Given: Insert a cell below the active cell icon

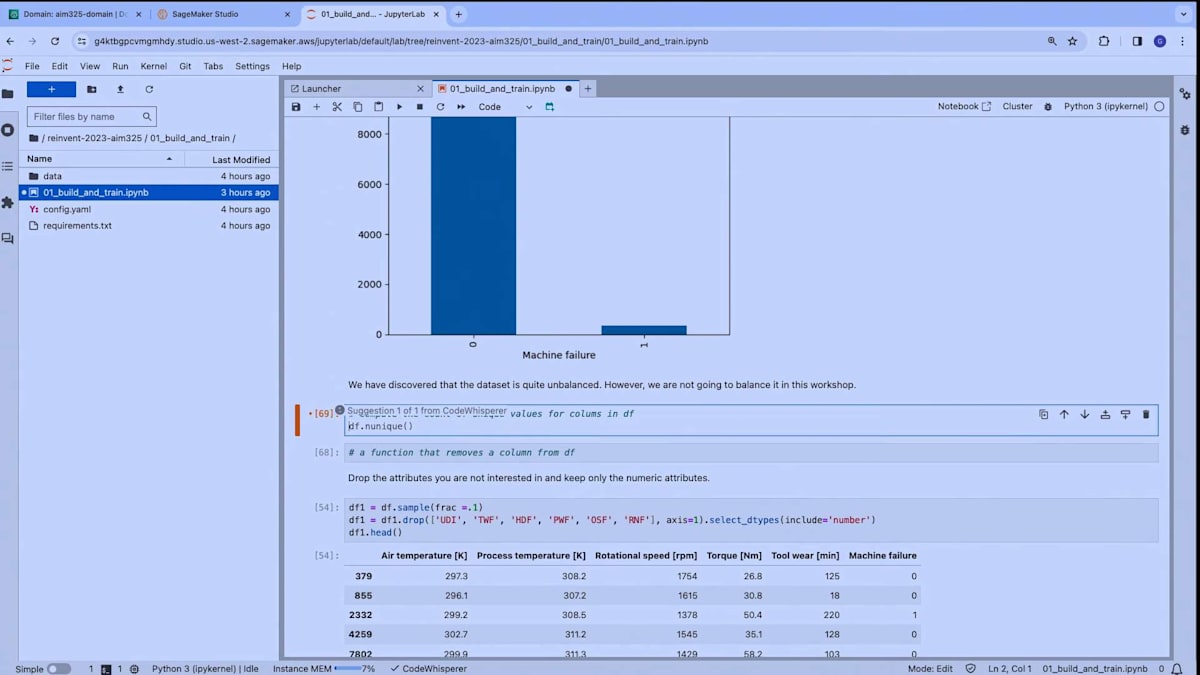Looking at the screenshot, I should tap(1125, 414).
